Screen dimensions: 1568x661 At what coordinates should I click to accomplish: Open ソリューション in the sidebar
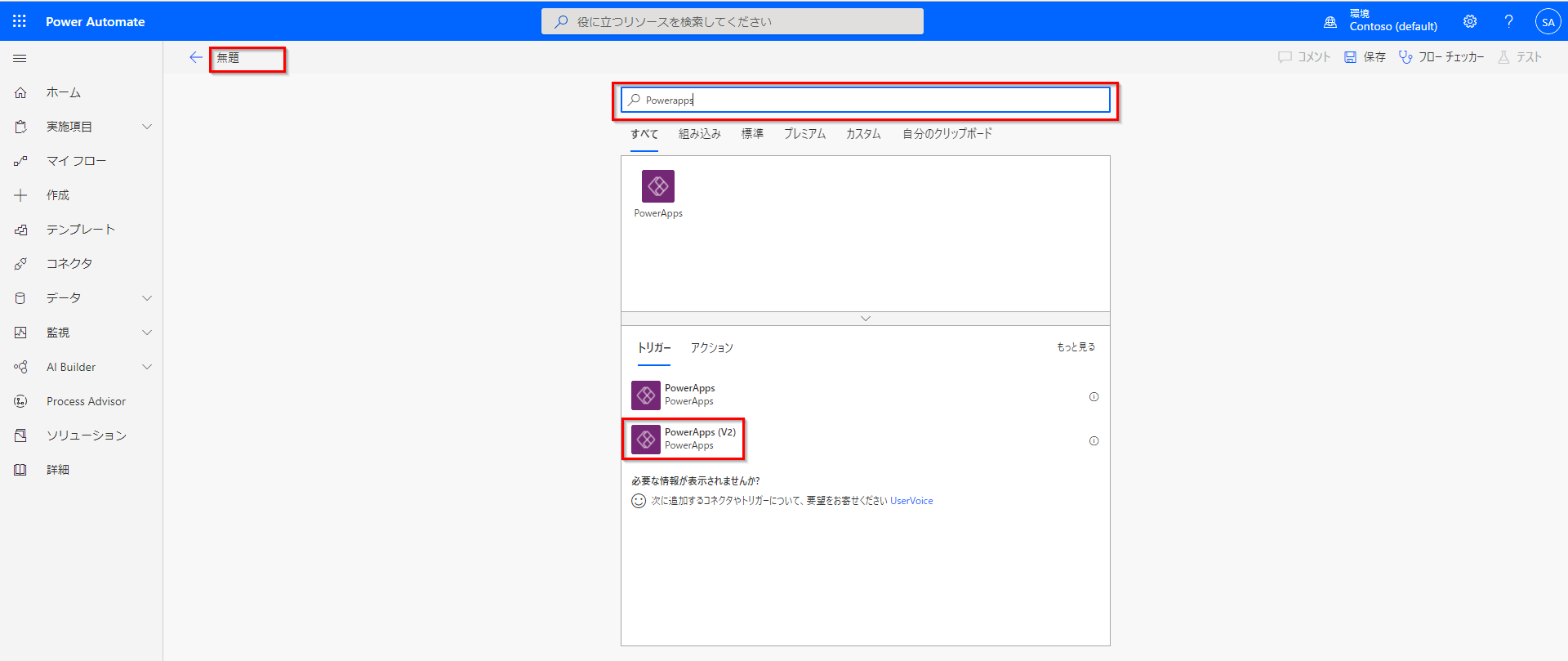coord(87,435)
